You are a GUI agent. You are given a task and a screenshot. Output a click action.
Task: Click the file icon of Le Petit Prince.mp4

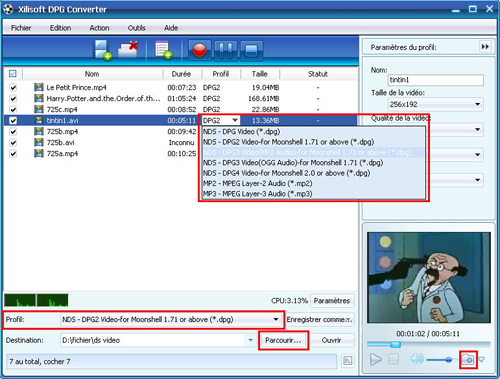coord(39,87)
